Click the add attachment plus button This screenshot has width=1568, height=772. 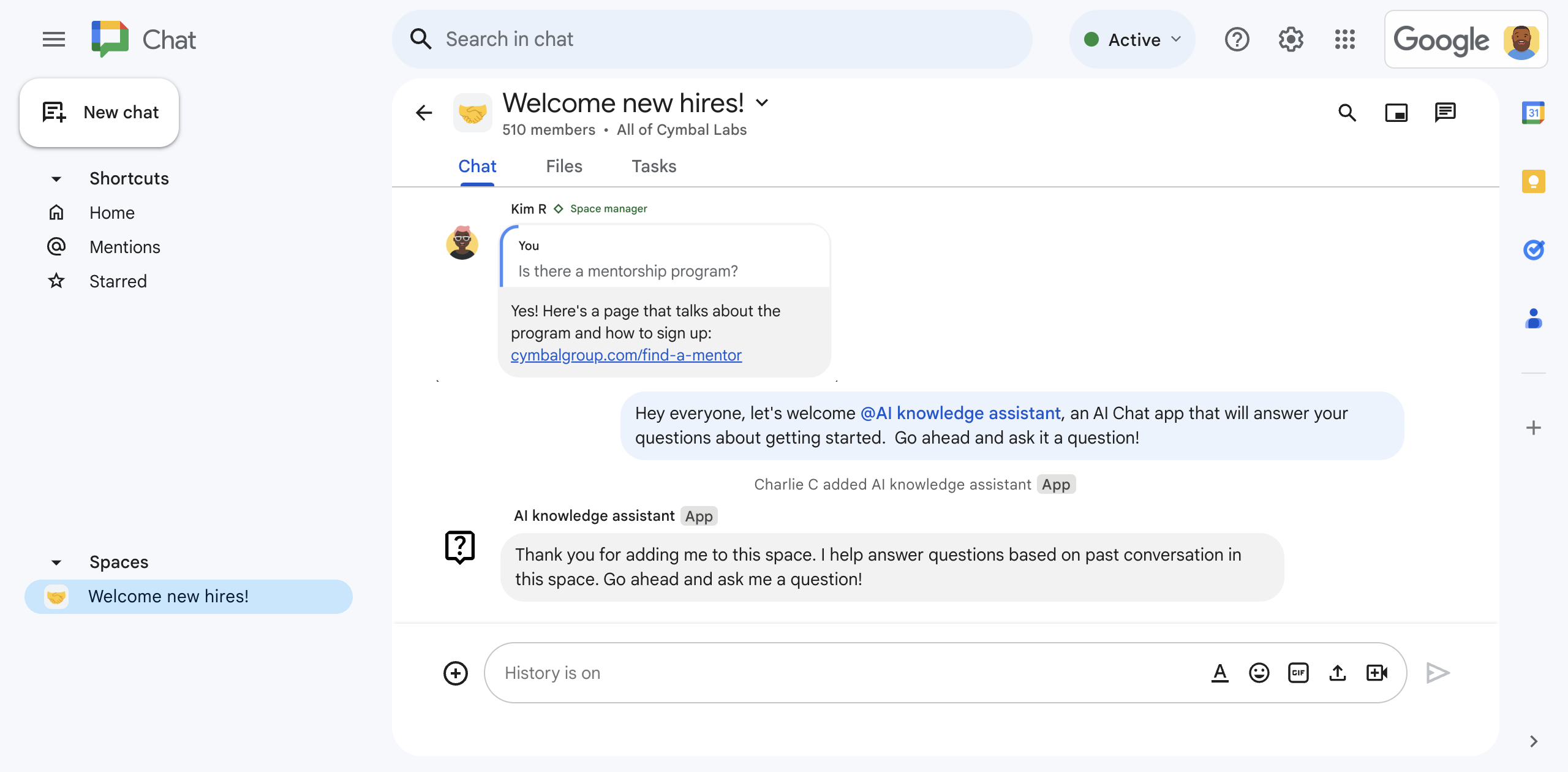456,672
